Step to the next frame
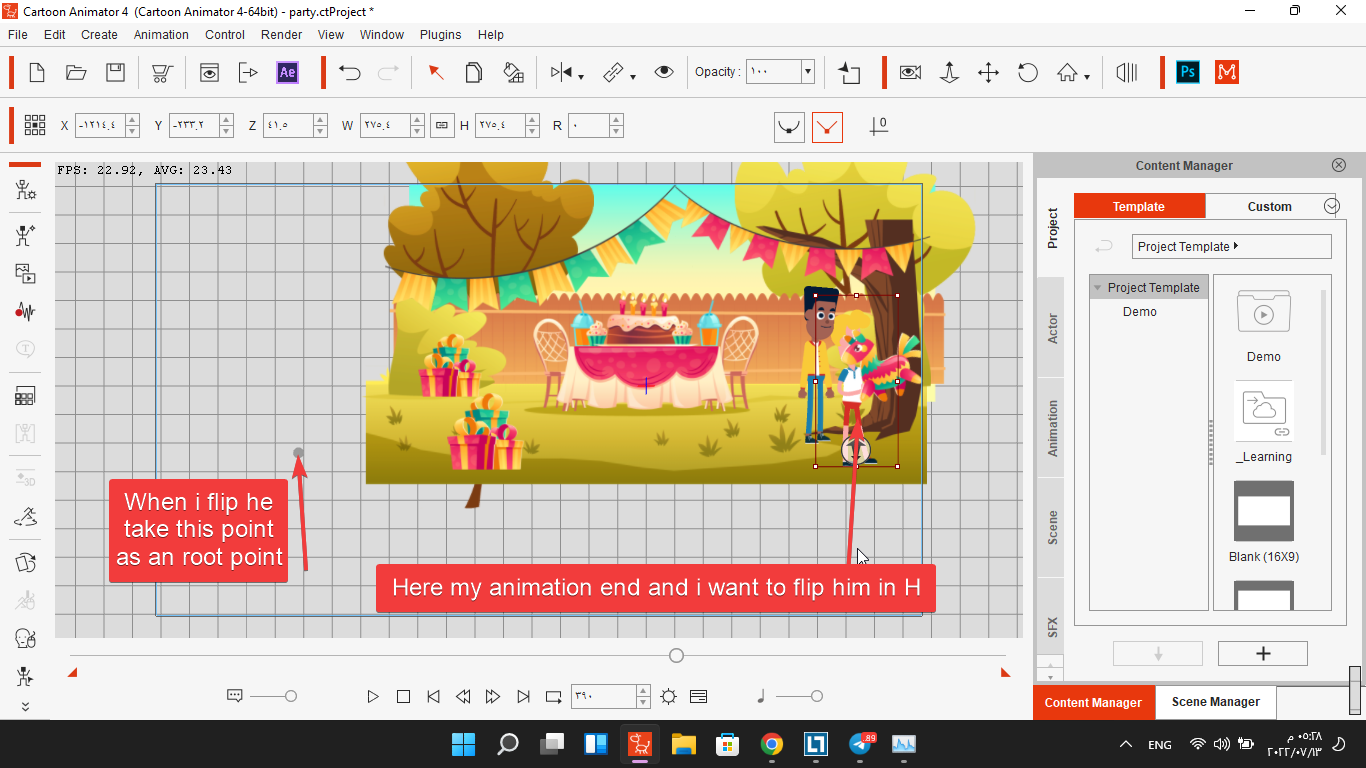Viewport: 1366px width, 768px height. coord(493,696)
